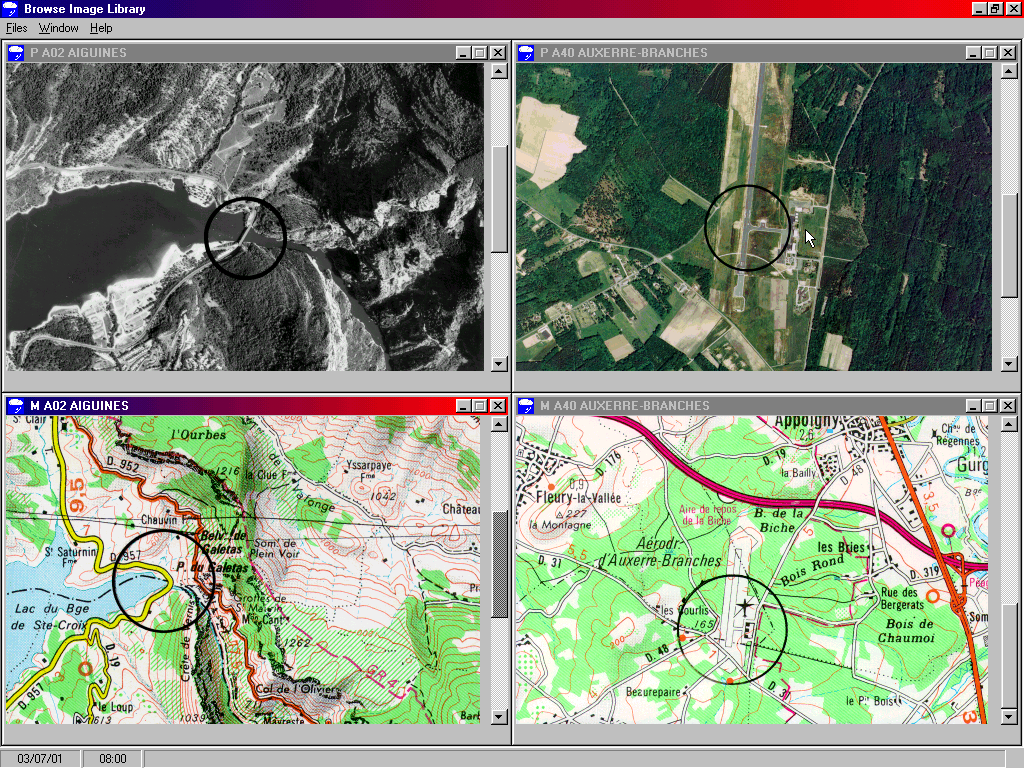Click the P A02 AIGUINES window icon
Viewport: 1024px width, 768px height.
click(16, 53)
